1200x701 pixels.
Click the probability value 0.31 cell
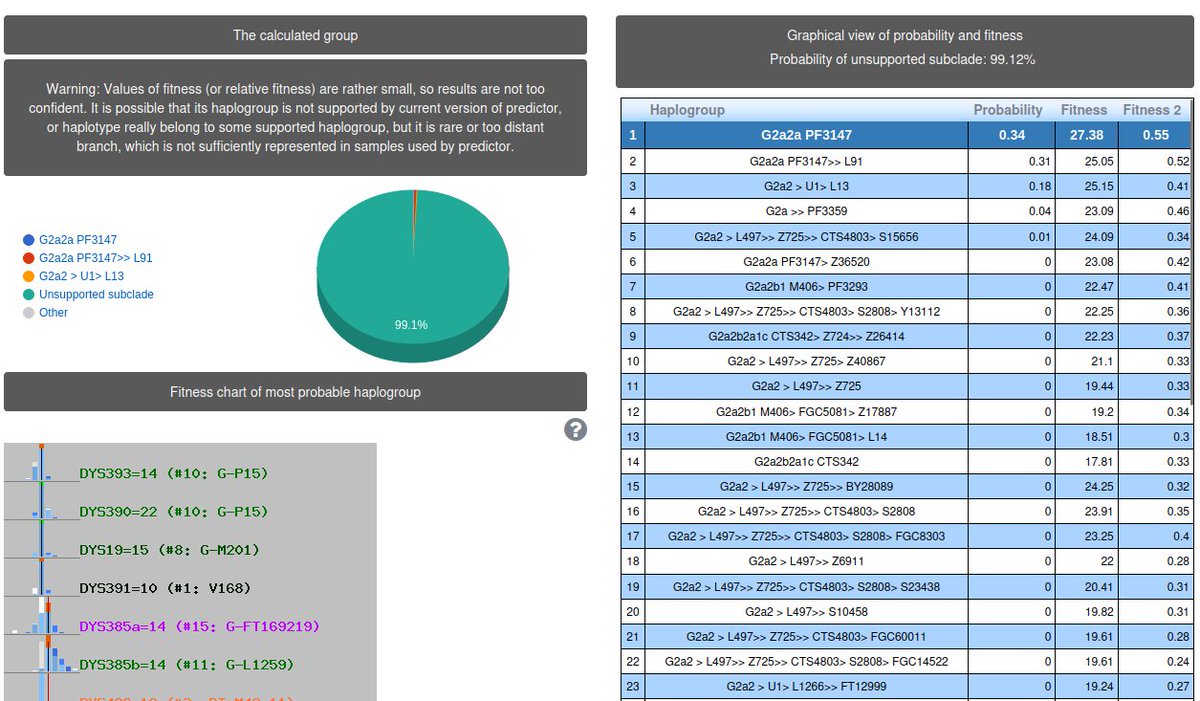1011,161
